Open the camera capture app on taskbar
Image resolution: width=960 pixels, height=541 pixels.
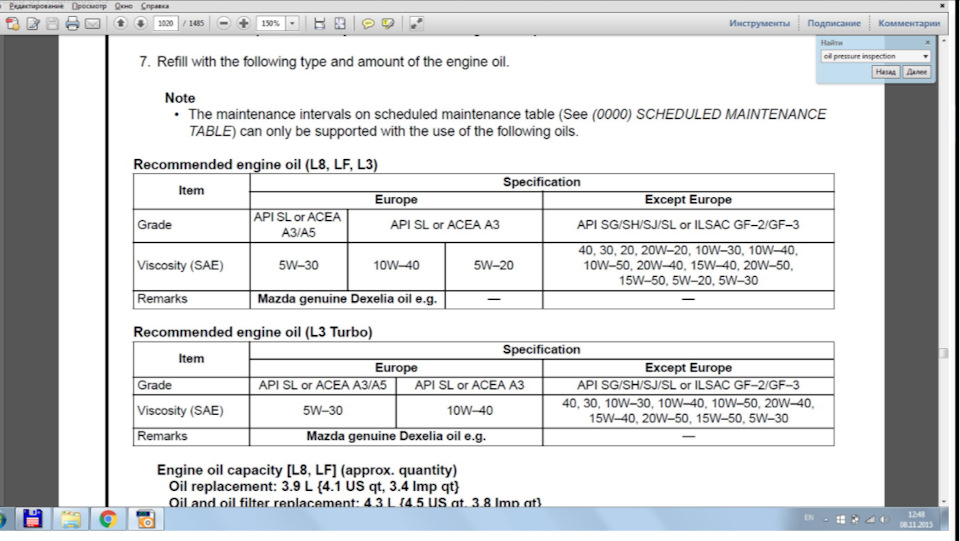coord(146,519)
